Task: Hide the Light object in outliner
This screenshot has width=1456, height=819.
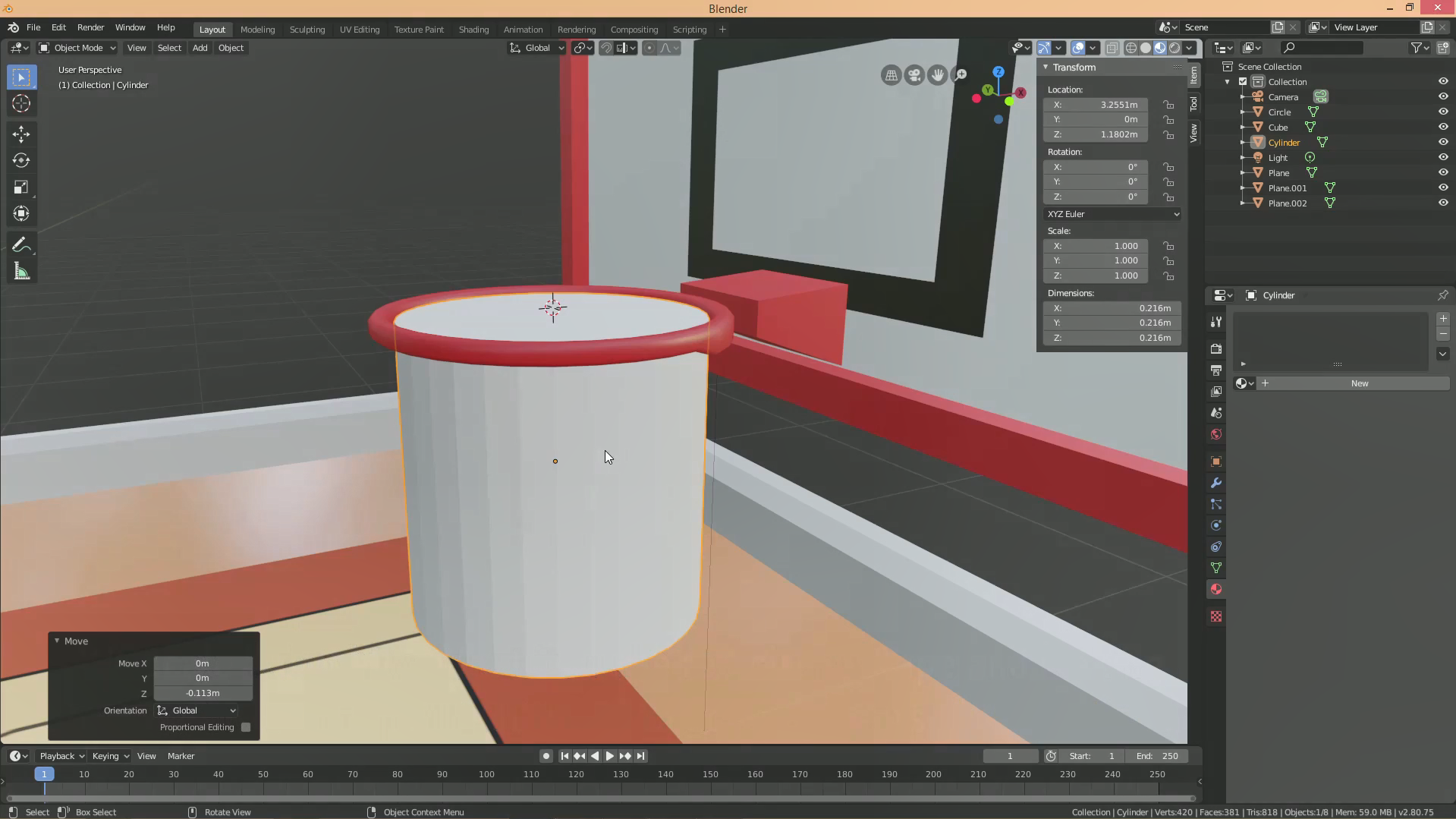Action: [1443, 158]
